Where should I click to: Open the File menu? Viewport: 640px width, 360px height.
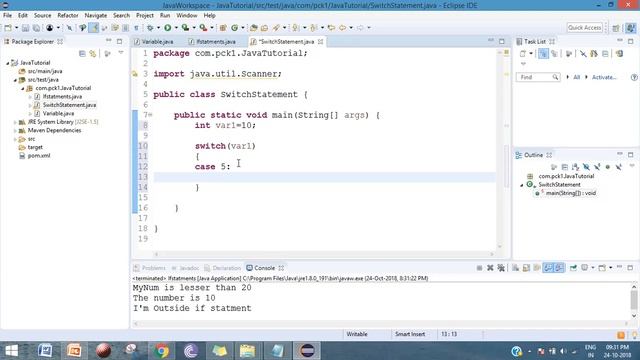7,16
